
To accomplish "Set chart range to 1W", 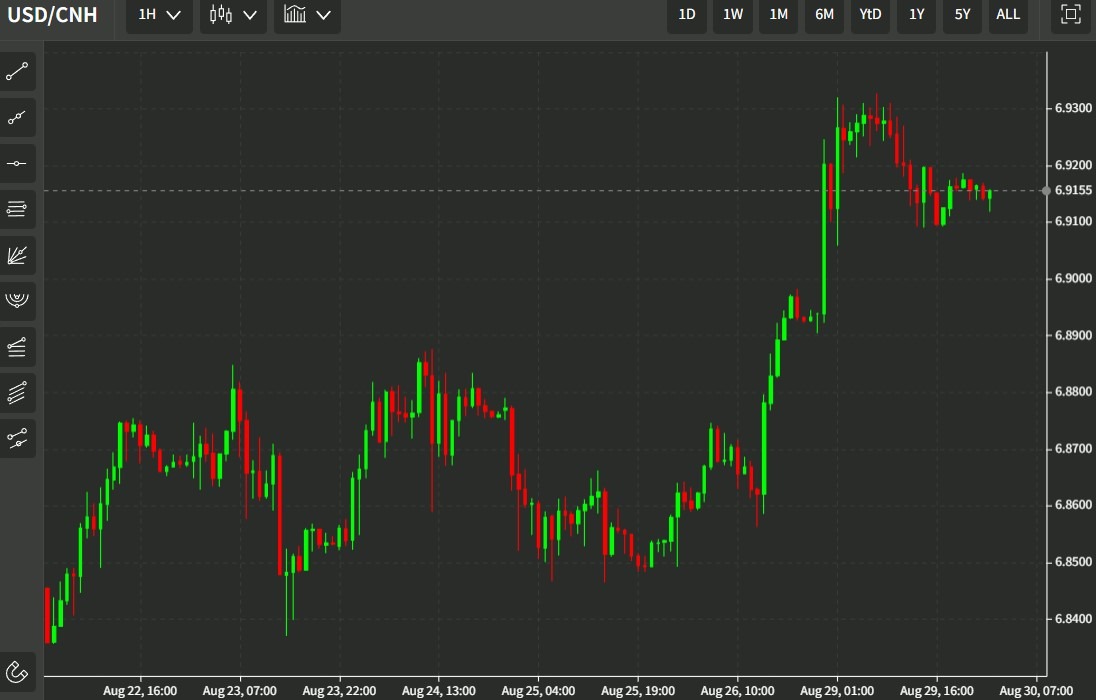I will coord(733,15).
